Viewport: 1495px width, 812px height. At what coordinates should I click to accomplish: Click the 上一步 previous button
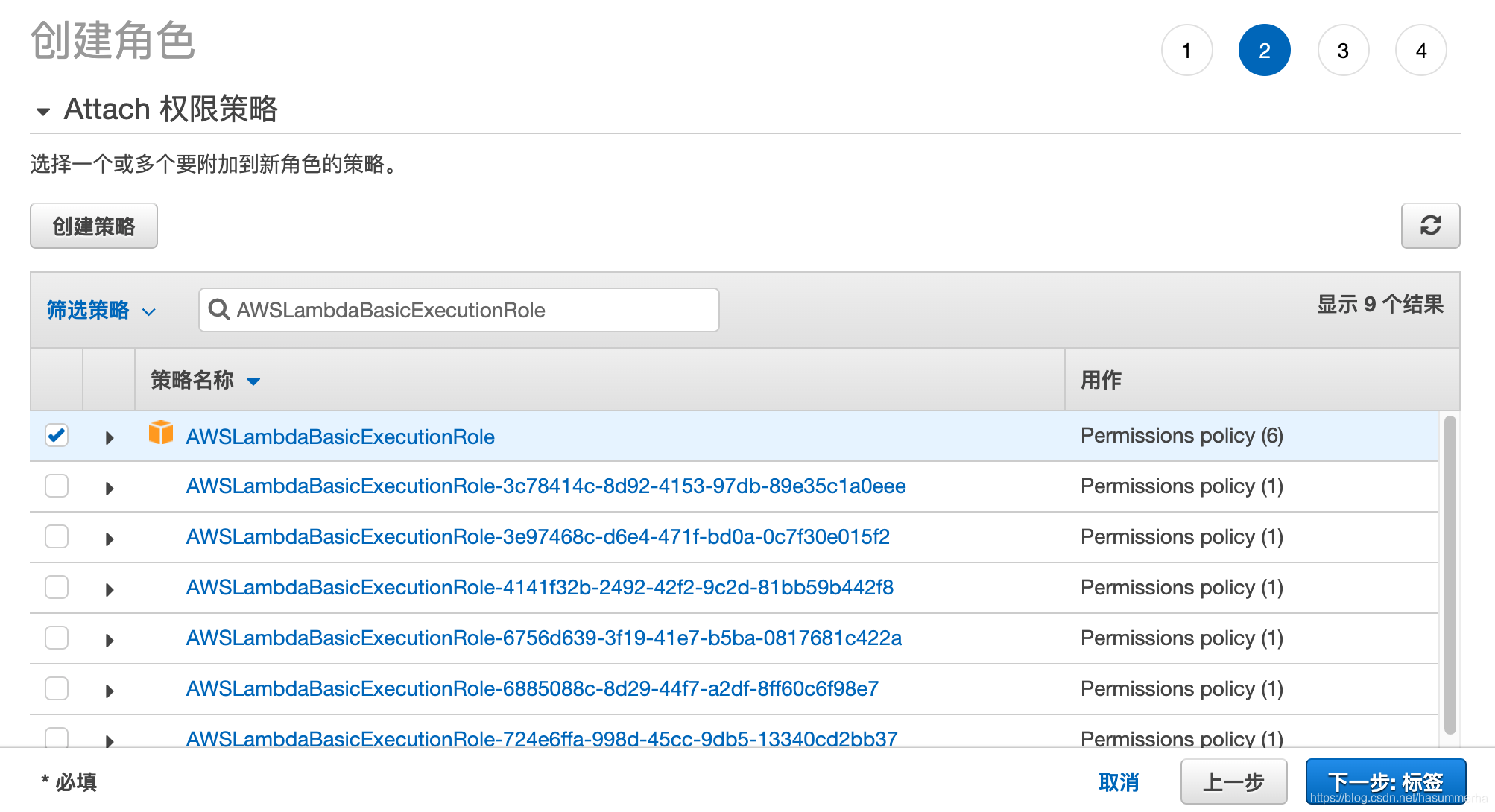click(x=1233, y=782)
